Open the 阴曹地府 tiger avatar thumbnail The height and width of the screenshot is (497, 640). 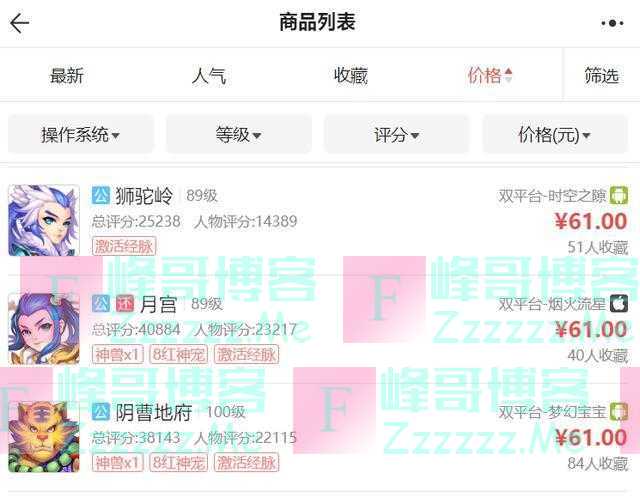click(44, 437)
